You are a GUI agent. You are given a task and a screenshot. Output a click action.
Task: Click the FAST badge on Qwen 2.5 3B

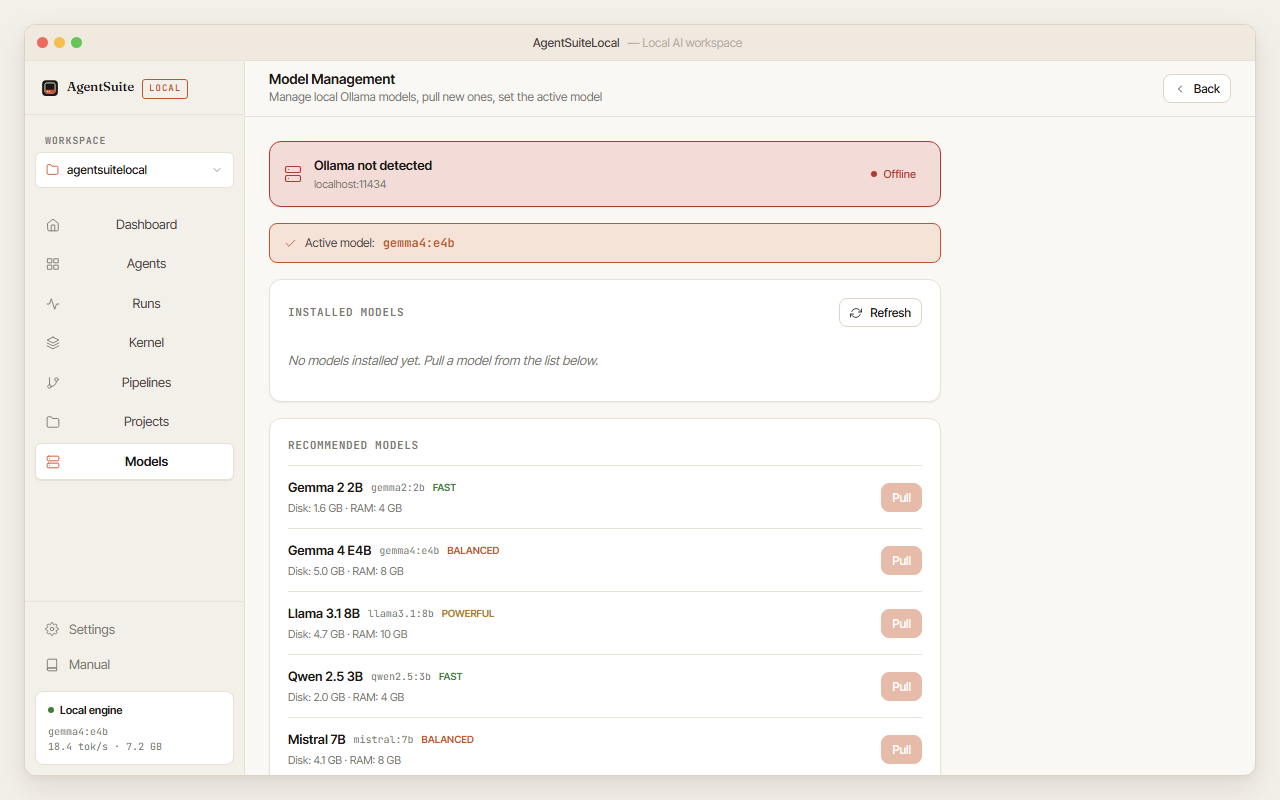click(451, 677)
